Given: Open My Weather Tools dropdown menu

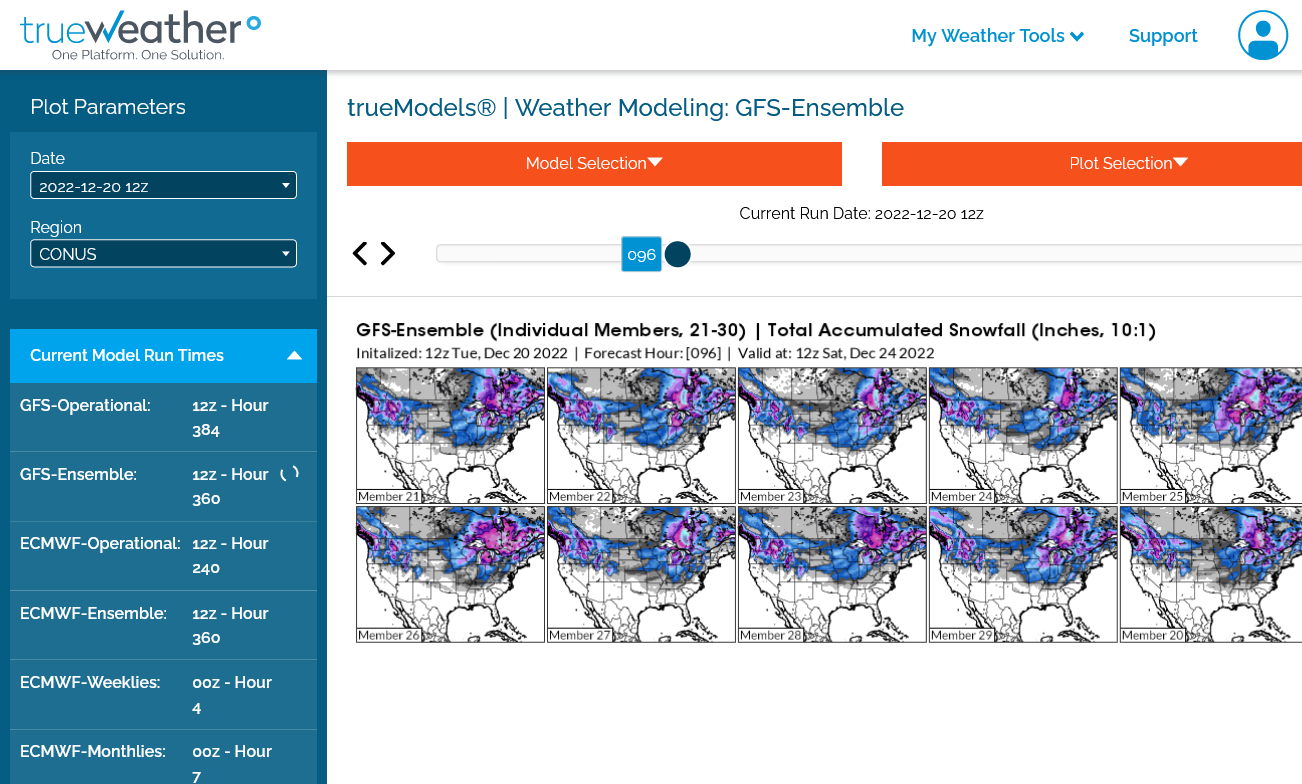Looking at the screenshot, I should [997, 36].
